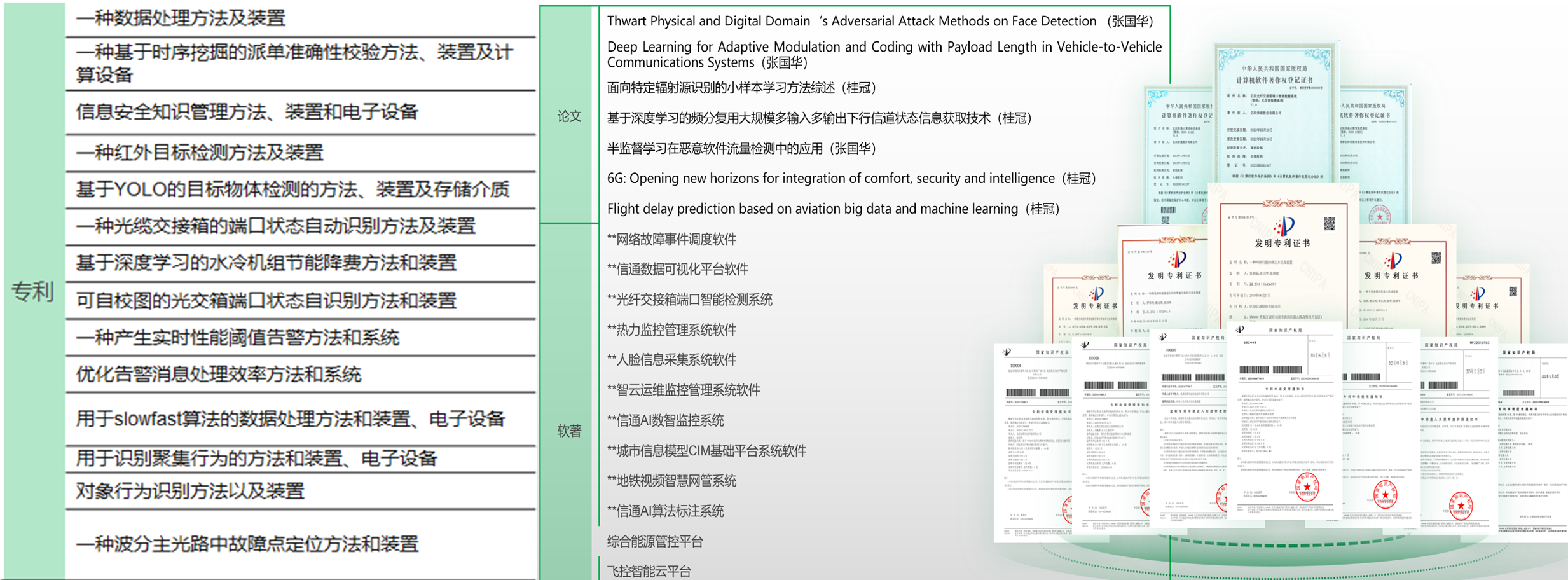Click the red star seal on document 102445
This screenshot has width=1568, height=580.
click(1307, 488)
